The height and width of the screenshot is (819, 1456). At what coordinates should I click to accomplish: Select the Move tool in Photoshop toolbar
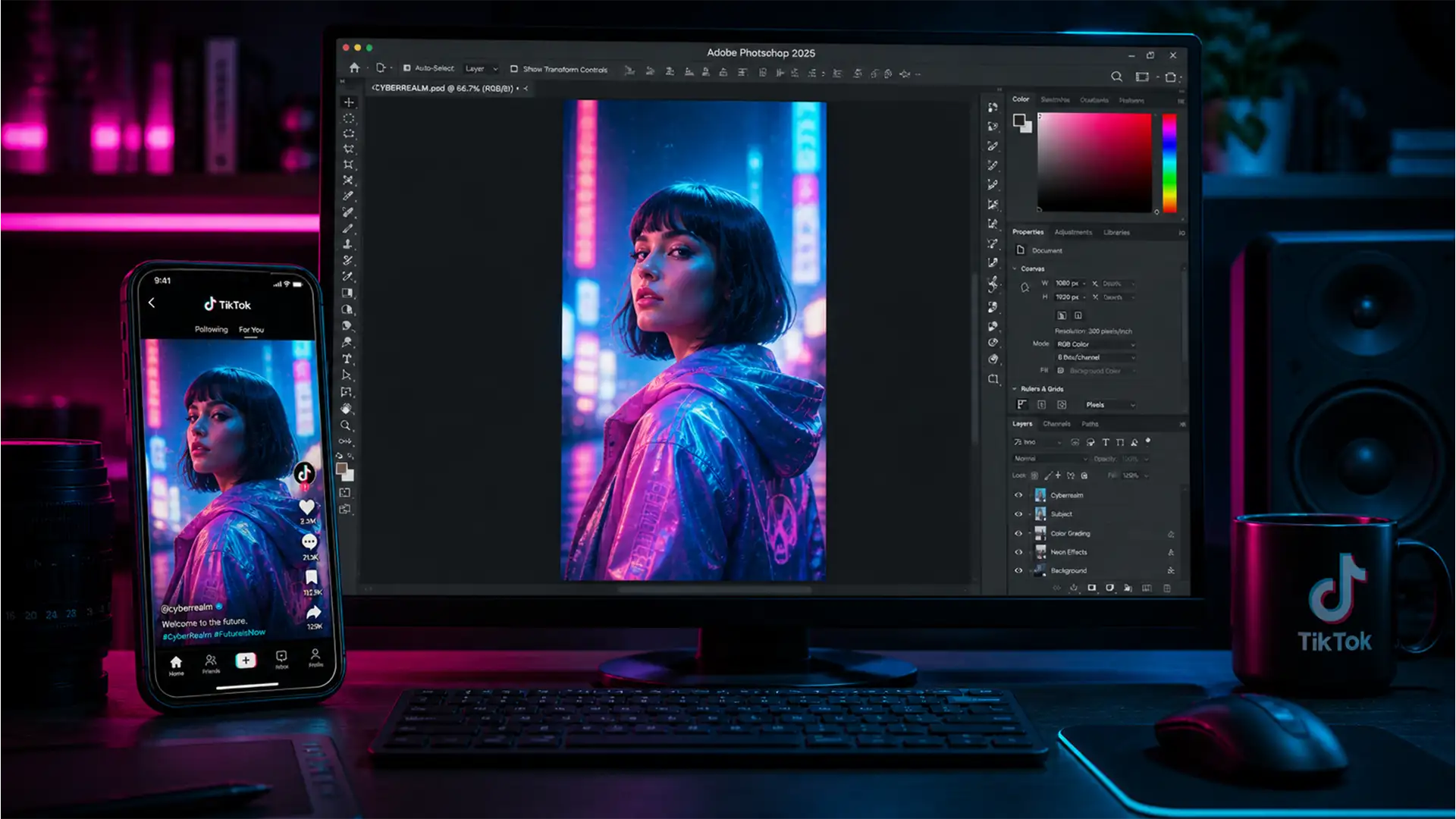pos(349,102)
